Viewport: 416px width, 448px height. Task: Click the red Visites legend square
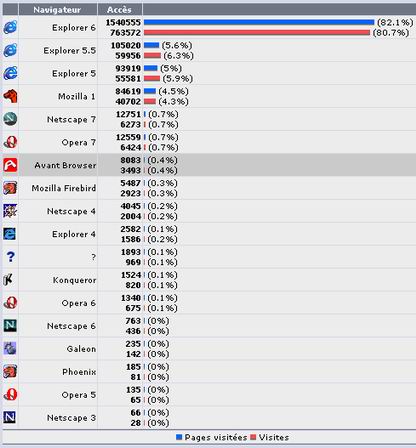(x=253, y=437)
